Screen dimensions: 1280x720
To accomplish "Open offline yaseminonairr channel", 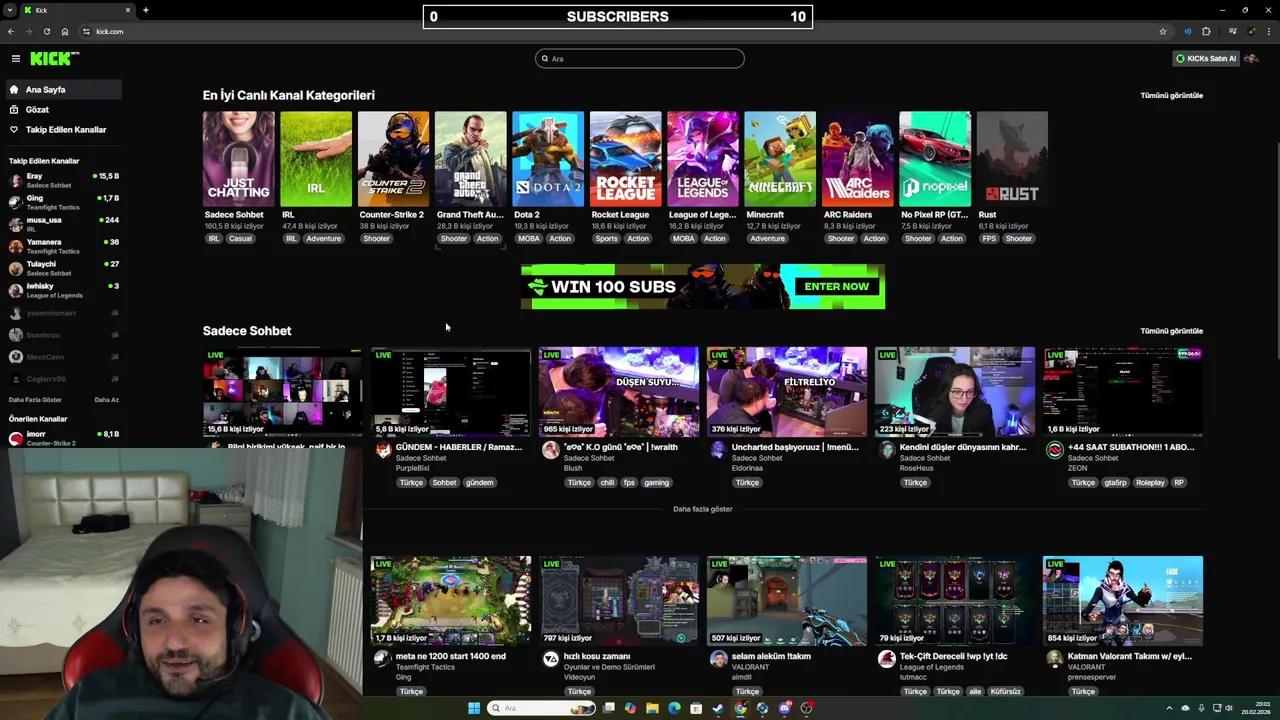I will 62,313.
